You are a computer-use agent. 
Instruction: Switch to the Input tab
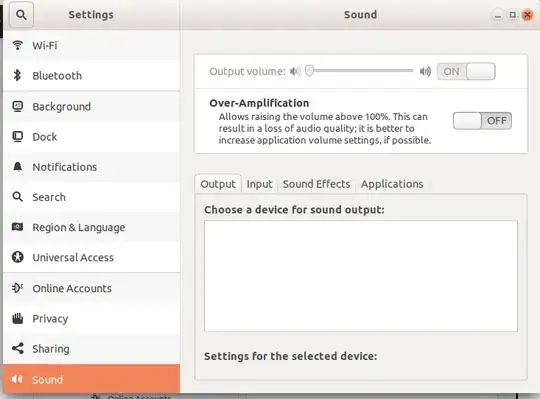pos(259,184)
